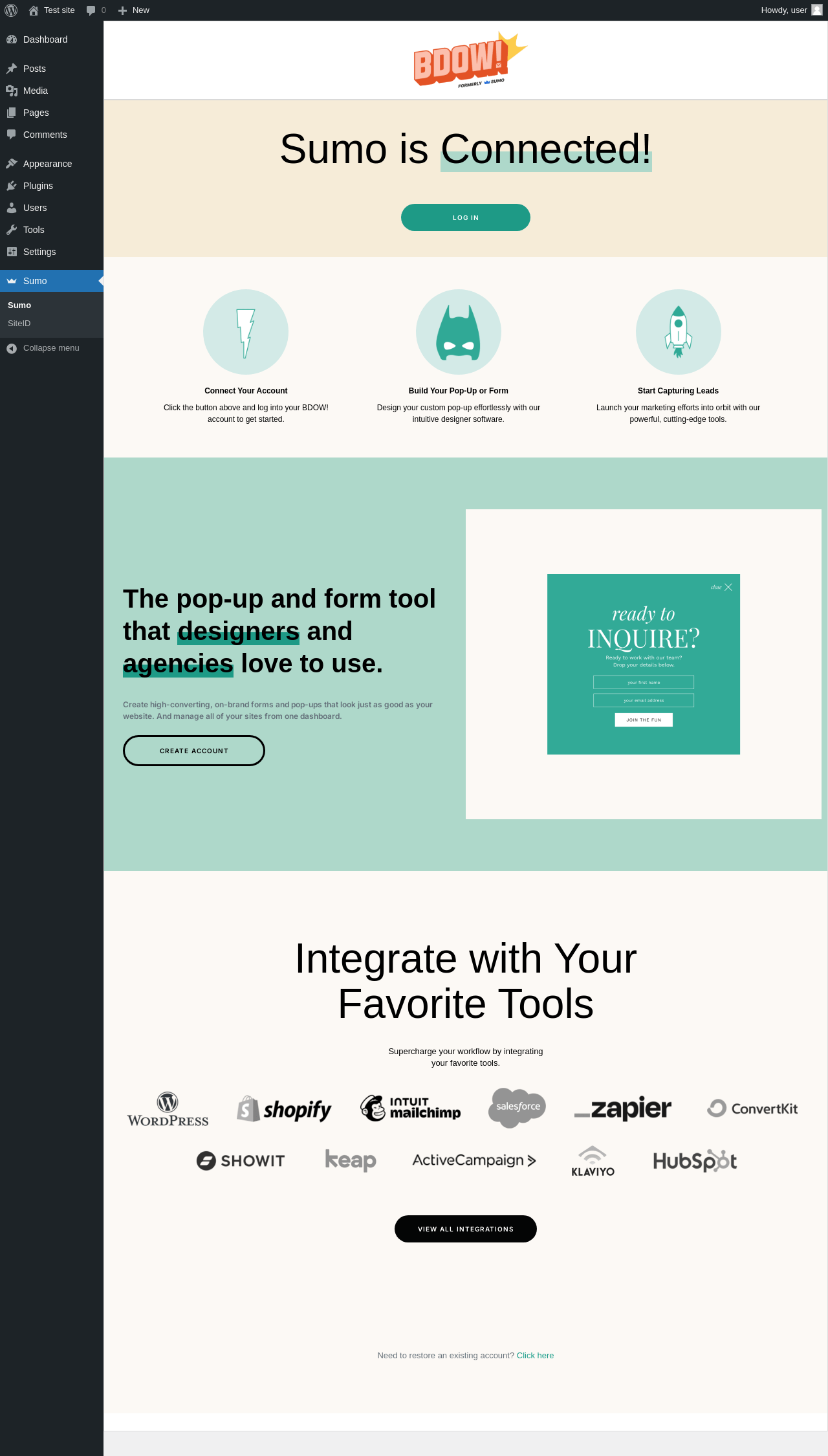Viewport: 828px width, 1456px height.
Task: Open the 'Howdy, user' account menu
Action: click(791, 10)
